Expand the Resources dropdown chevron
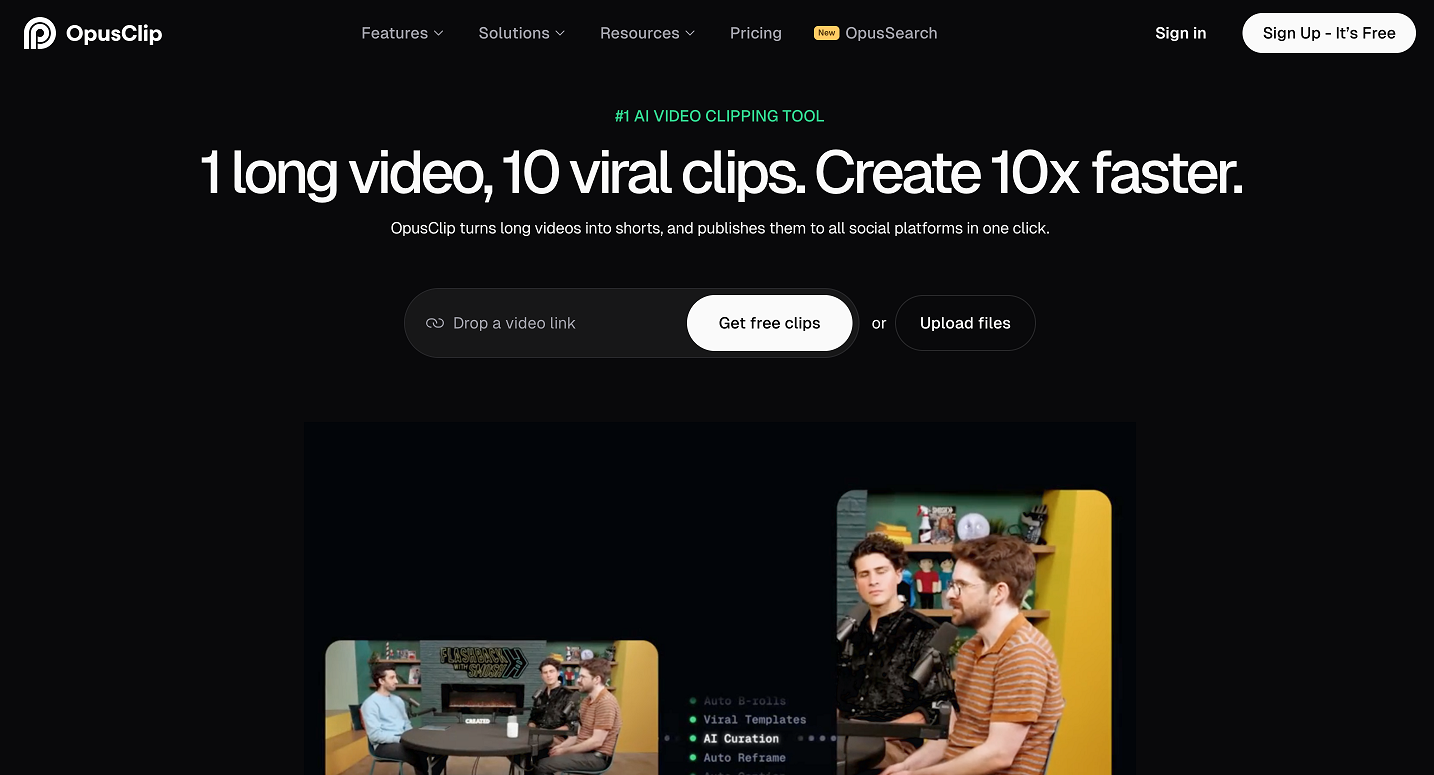Screen dimensions: 1434x775 tap(690, 33)
